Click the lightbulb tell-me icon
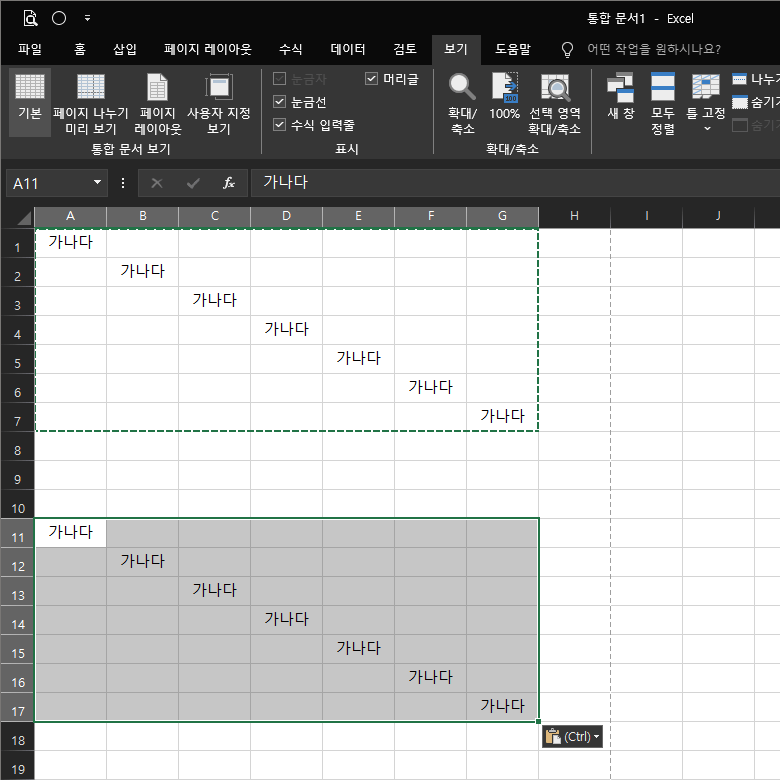Image resolution: width=780 pixels, height=780 pixels. 567,50
